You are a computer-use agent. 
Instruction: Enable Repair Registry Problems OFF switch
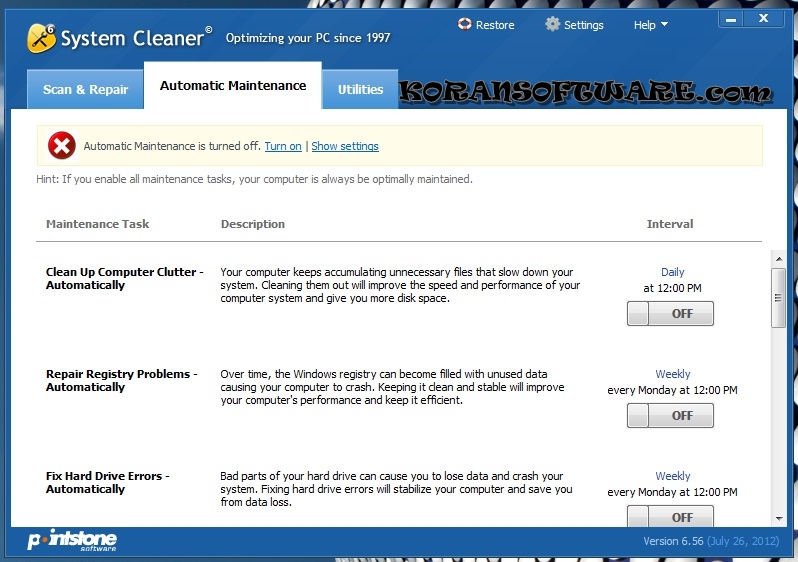coord(670,415)
